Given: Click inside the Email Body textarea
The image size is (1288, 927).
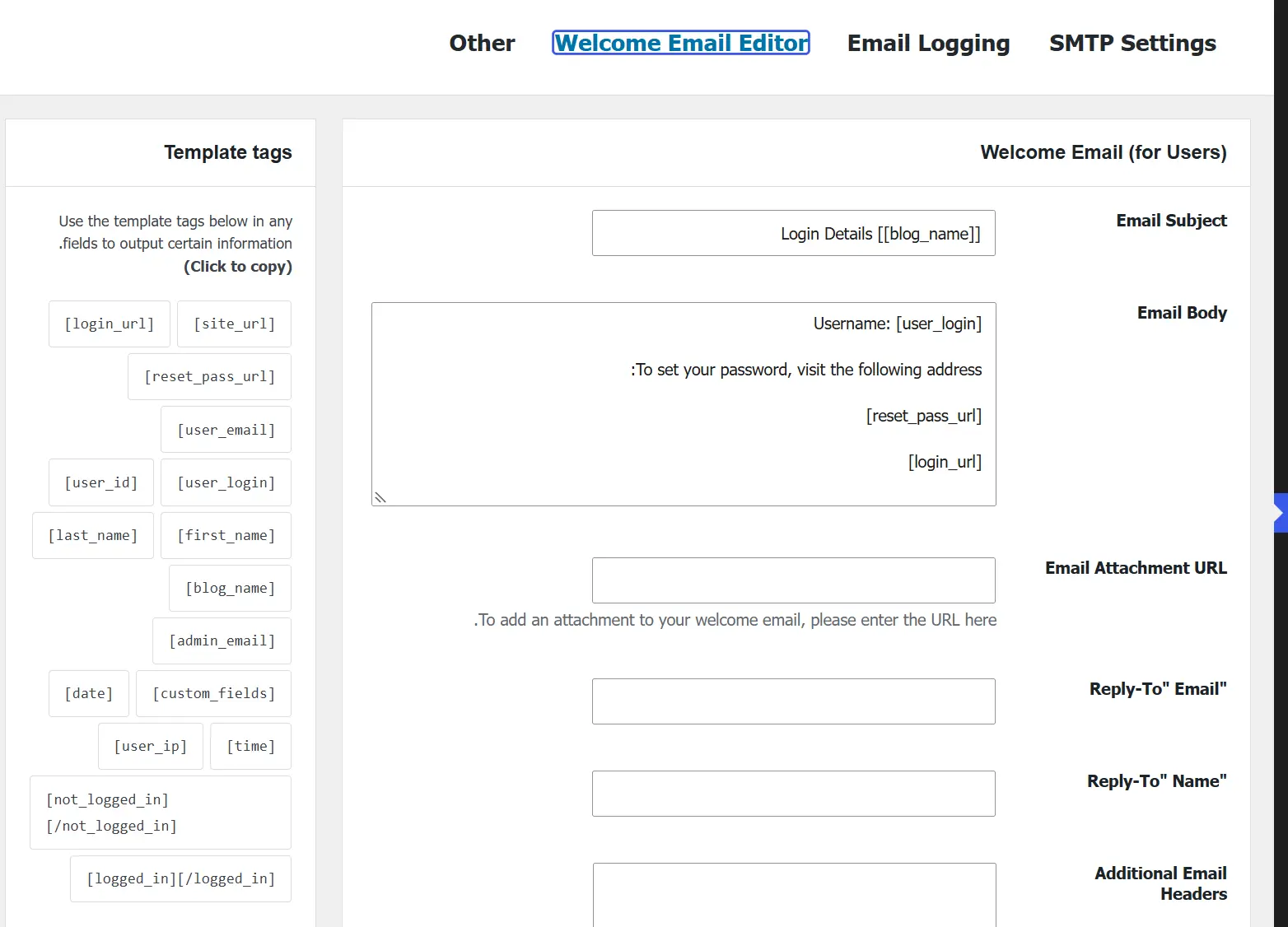Looking at the screenshot, I should (684, 404).
